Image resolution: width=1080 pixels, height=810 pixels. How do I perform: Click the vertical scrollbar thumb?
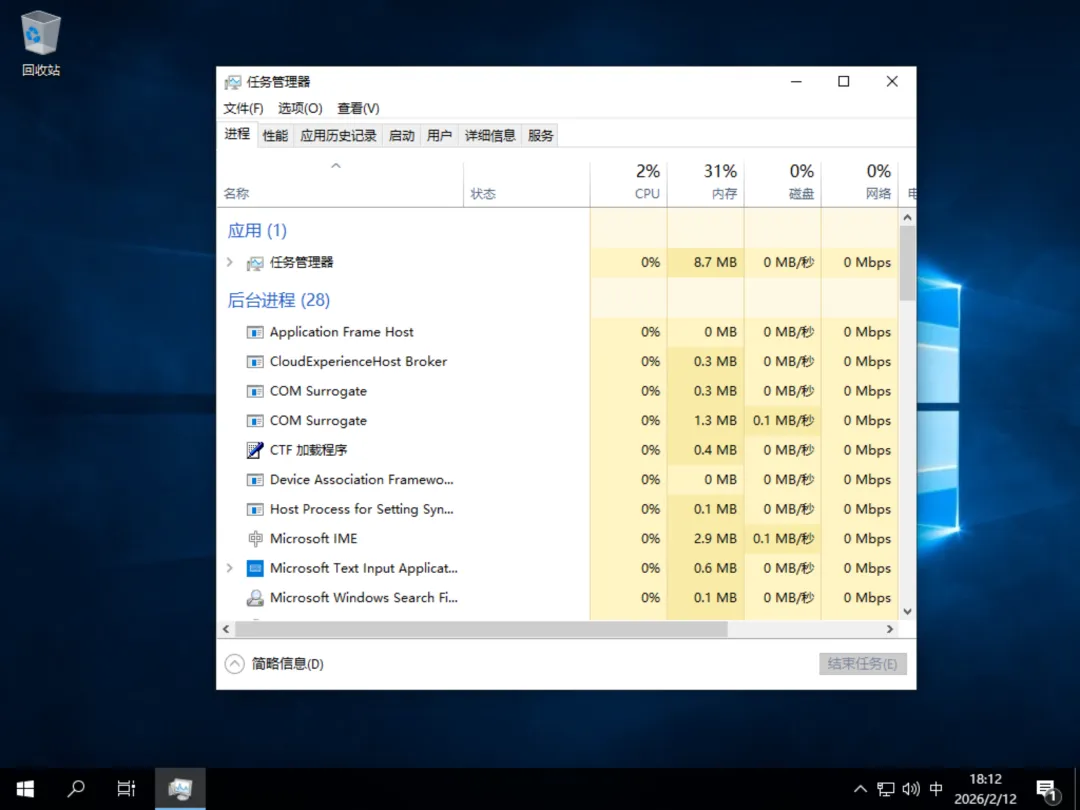coord(907,263)
